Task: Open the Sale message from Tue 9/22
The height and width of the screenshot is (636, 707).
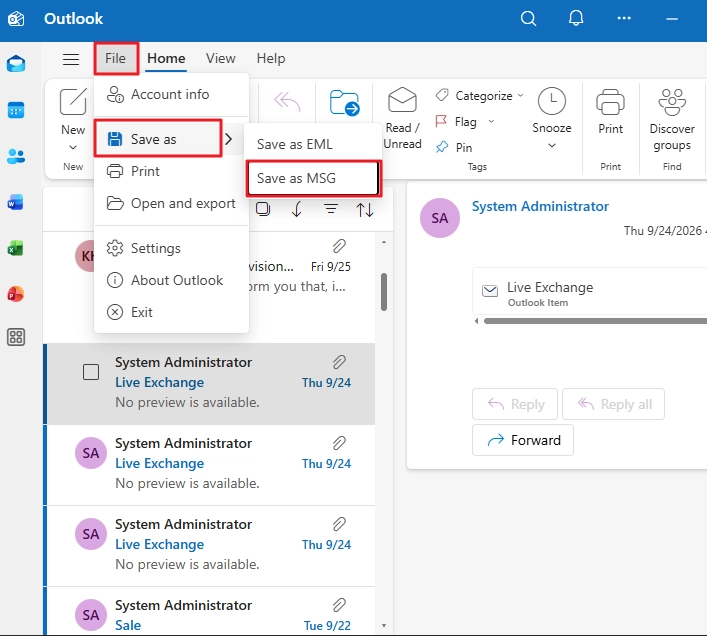Action: tap(211, 611)
